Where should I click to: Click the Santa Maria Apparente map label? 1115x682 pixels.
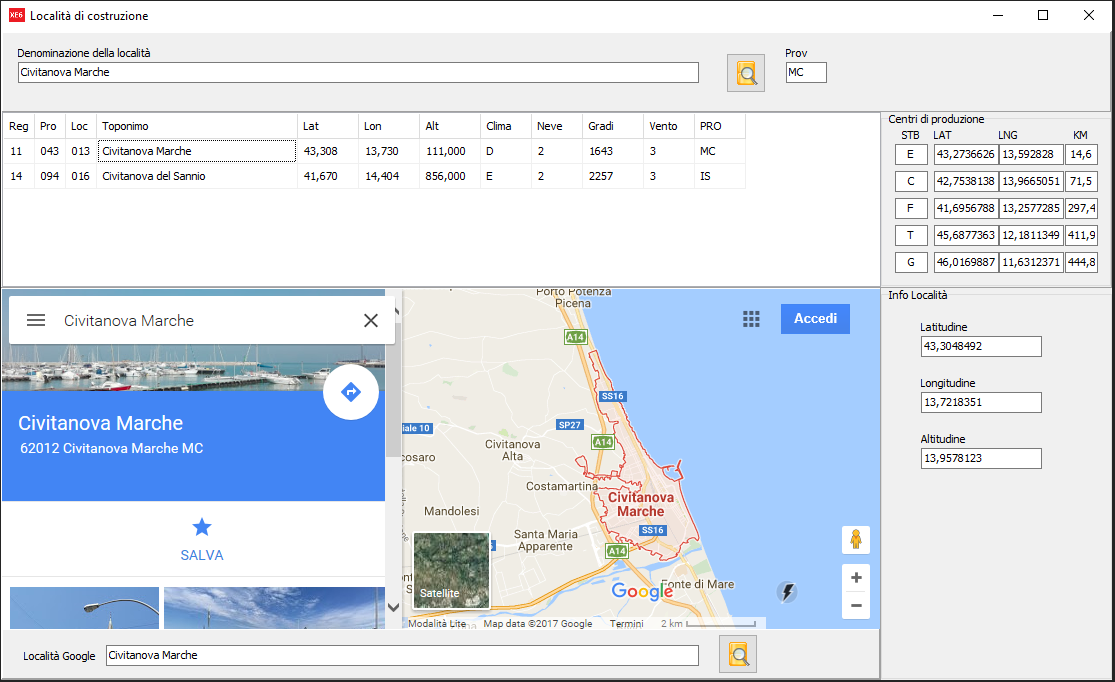click(x=545, y=540)
